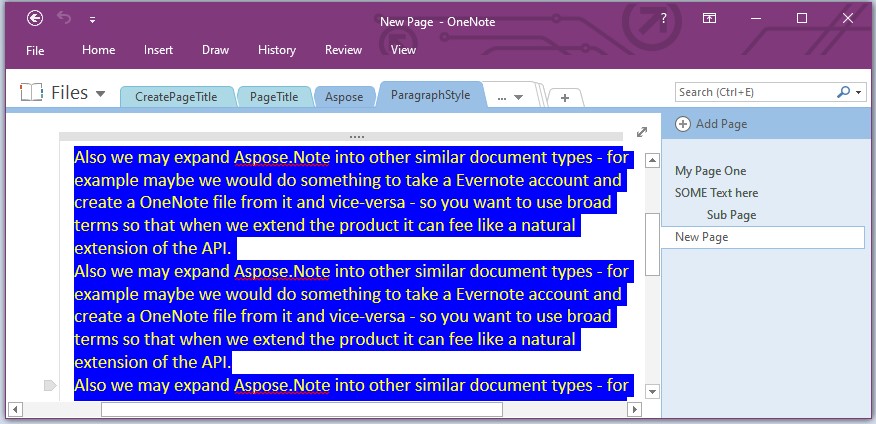This screenshot has width=876, height=424.
Task: Click the search magnifier icon
Action: pyautogui.click(x=843, y=92)
